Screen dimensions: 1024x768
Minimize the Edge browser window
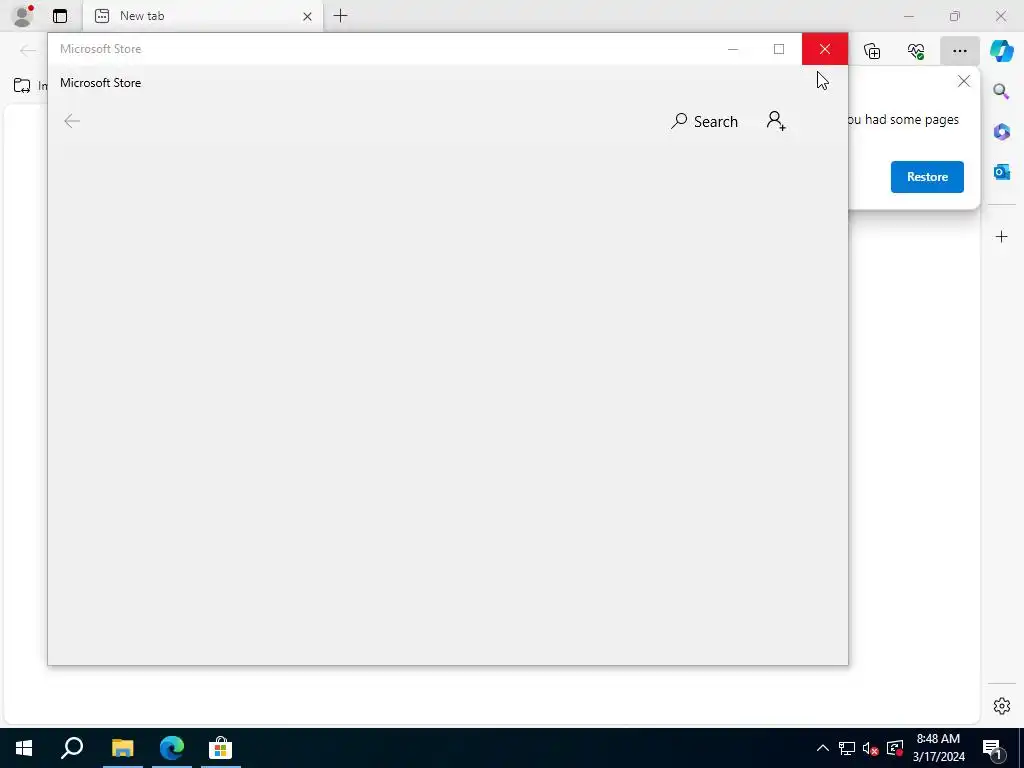pyautogui.click(x=908, y=16)
